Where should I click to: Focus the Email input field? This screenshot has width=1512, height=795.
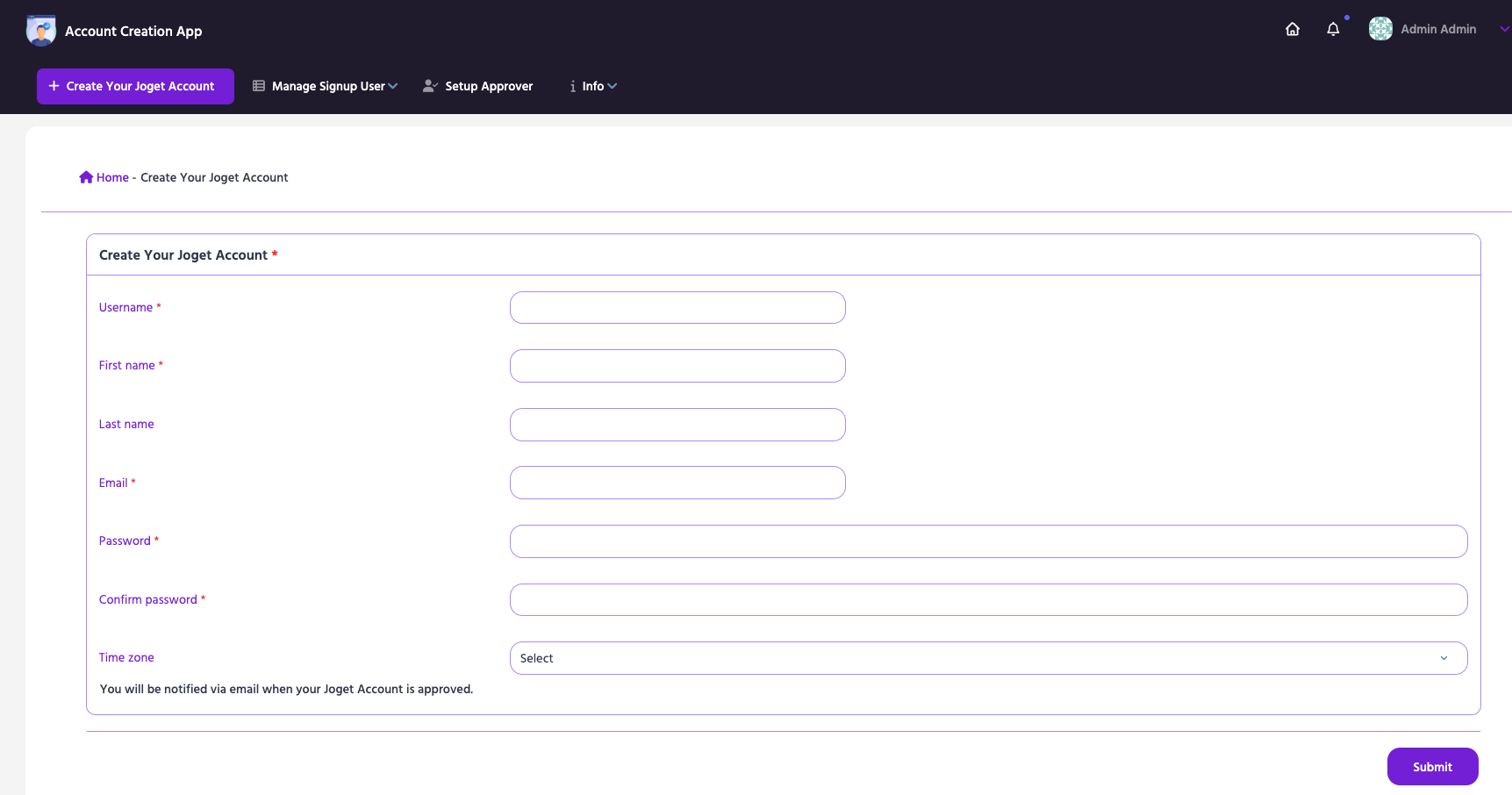pos(677,483)
